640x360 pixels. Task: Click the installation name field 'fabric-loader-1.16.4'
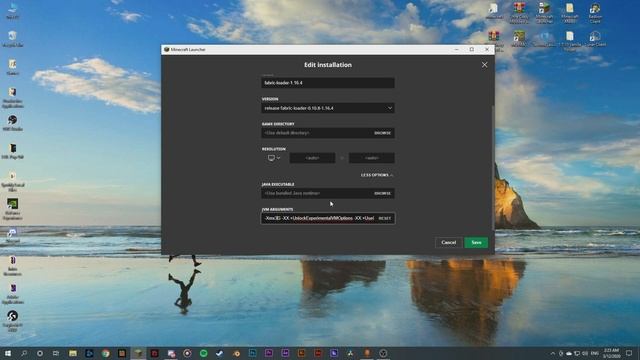328,83
